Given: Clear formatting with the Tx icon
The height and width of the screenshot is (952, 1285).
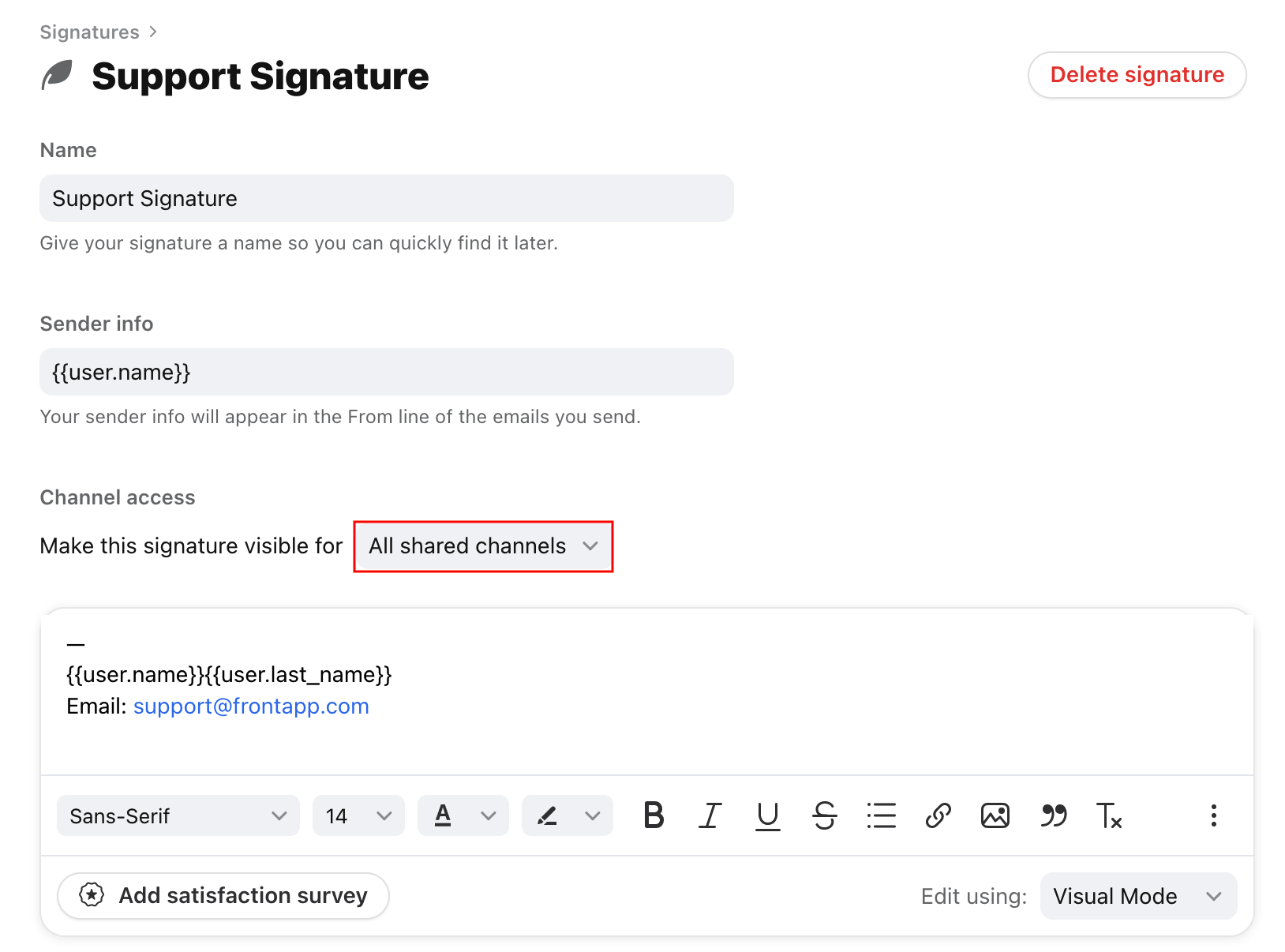Looking at the screenshot, I should 1109,816.
